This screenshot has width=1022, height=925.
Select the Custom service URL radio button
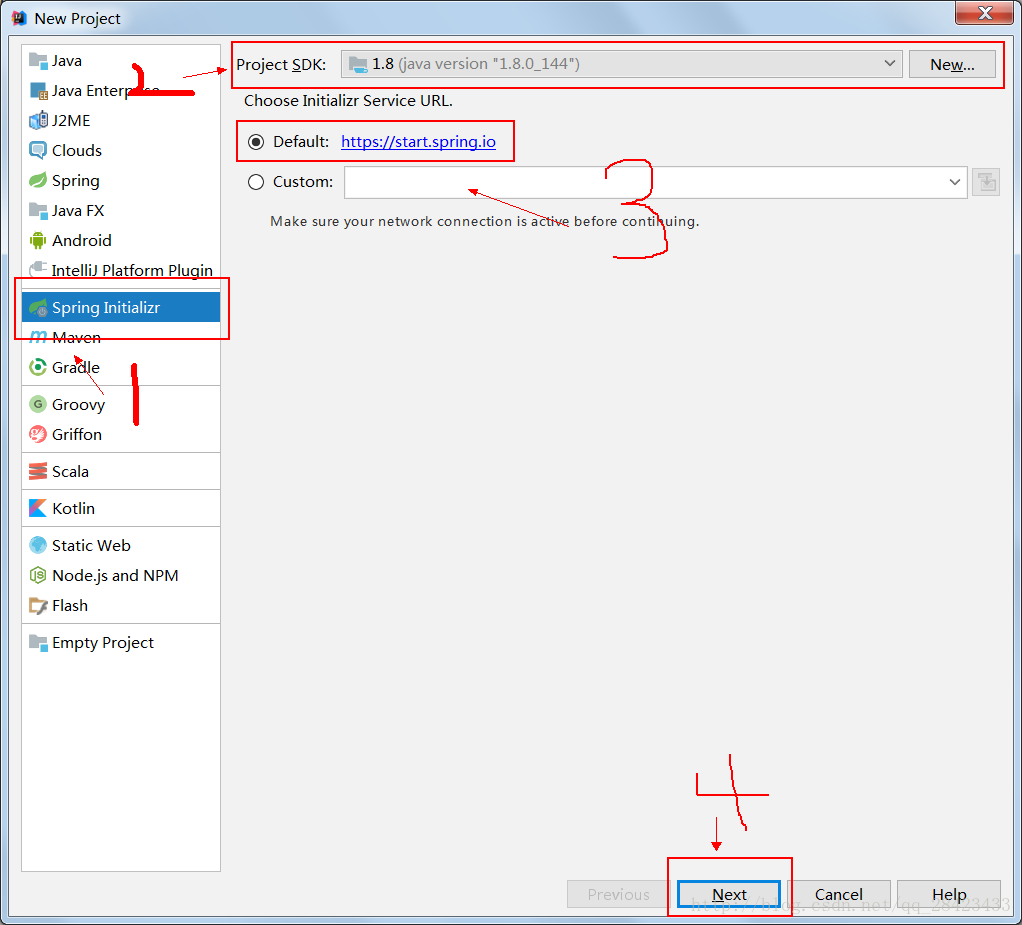click(x=256, y=182)
